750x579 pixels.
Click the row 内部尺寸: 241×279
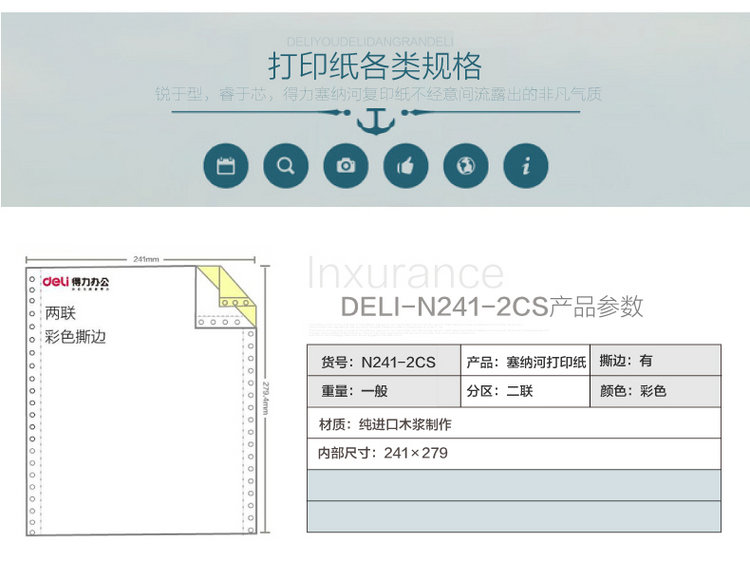point(514,454)
